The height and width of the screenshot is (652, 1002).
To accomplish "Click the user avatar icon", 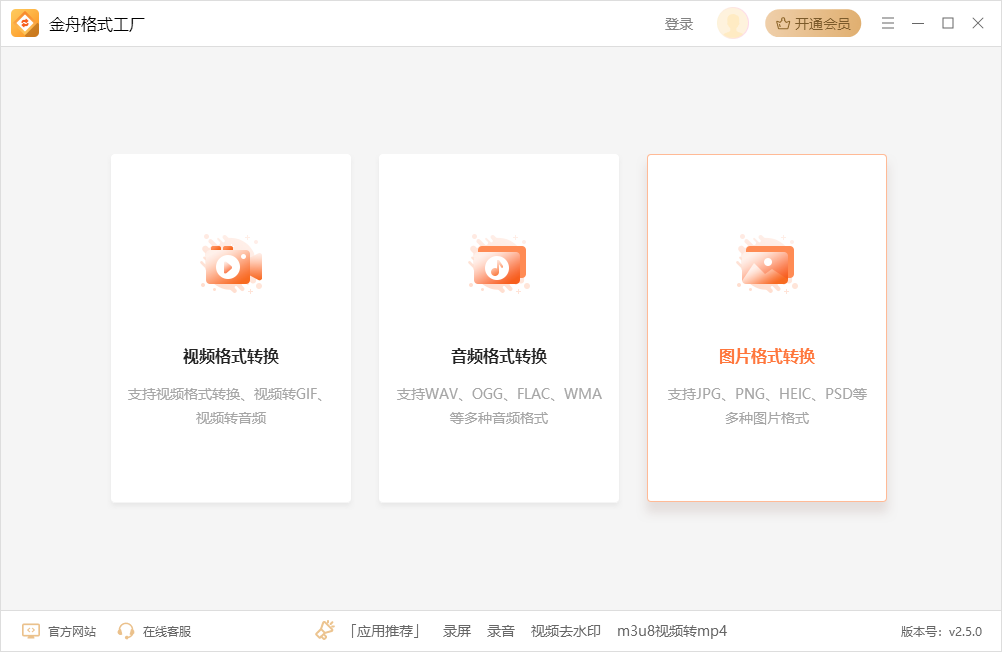I will tap(733, 22).
